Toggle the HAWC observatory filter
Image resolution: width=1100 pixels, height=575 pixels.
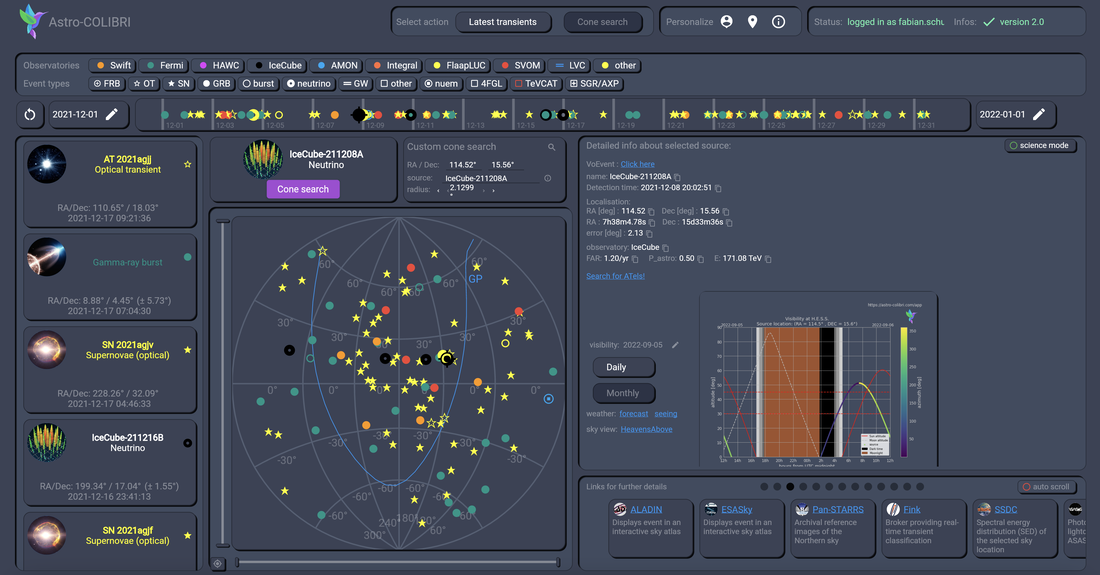pos(219,65)
